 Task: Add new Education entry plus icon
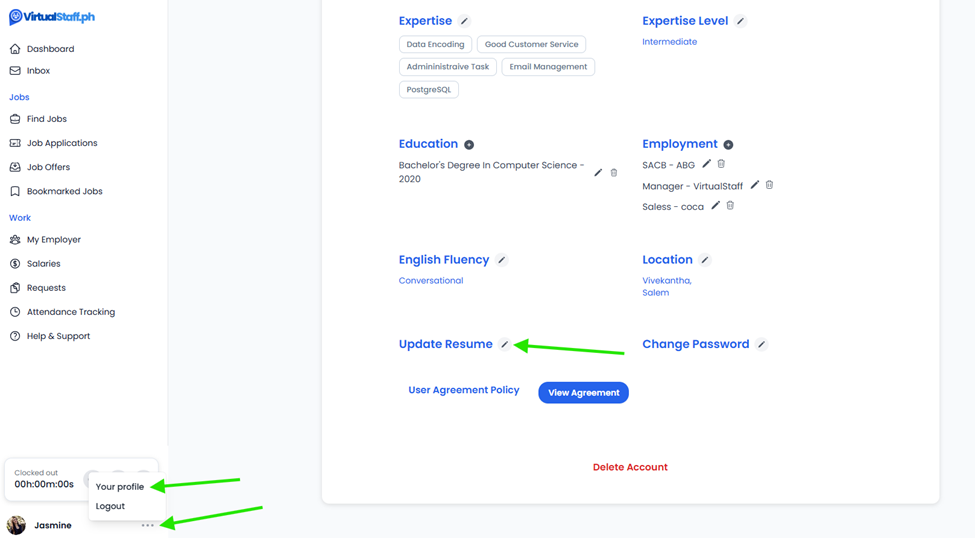click(x=469, y=144)
